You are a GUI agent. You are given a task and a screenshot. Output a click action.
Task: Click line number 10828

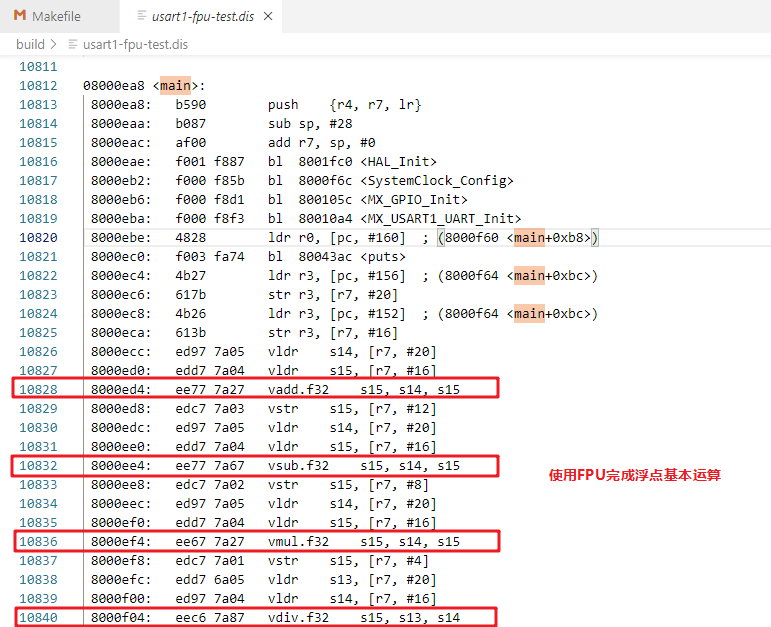click(x=38, y=389)
